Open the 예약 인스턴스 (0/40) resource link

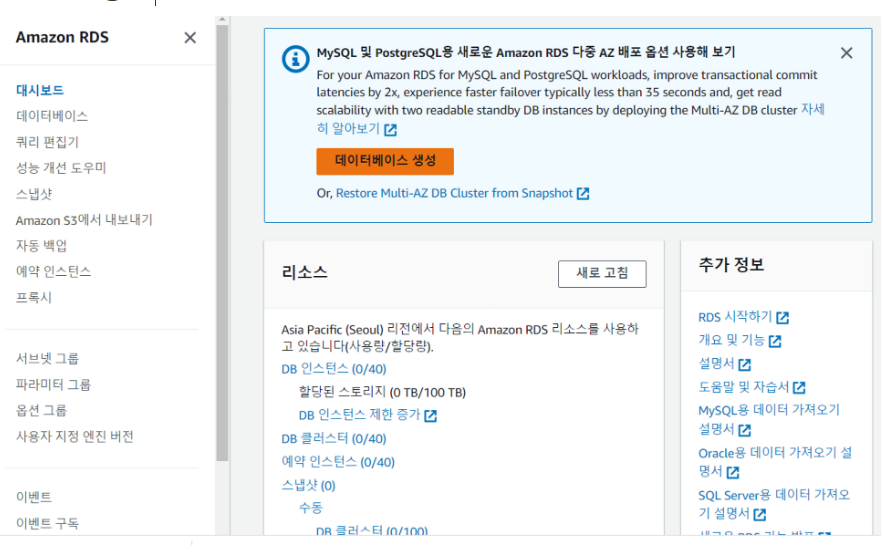(x=338, y=462)
